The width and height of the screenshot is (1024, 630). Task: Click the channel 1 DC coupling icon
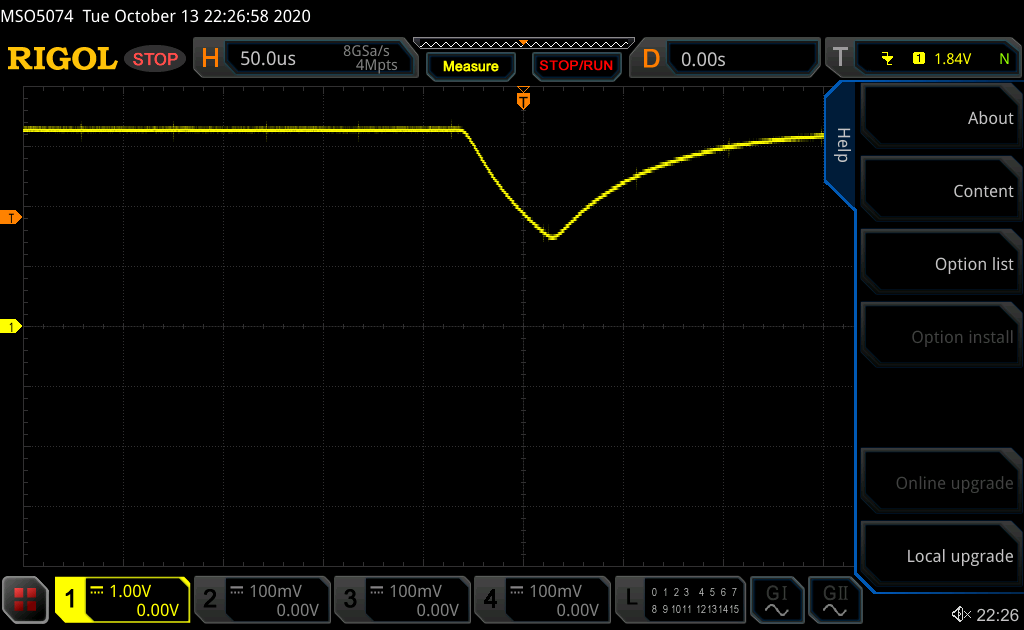pos(97,591)
